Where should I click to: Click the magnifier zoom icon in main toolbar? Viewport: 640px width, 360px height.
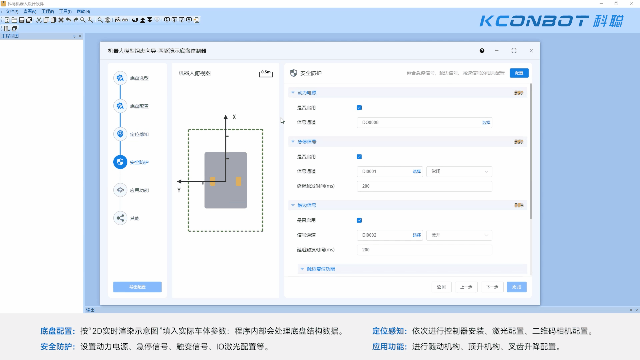(82, 20)
